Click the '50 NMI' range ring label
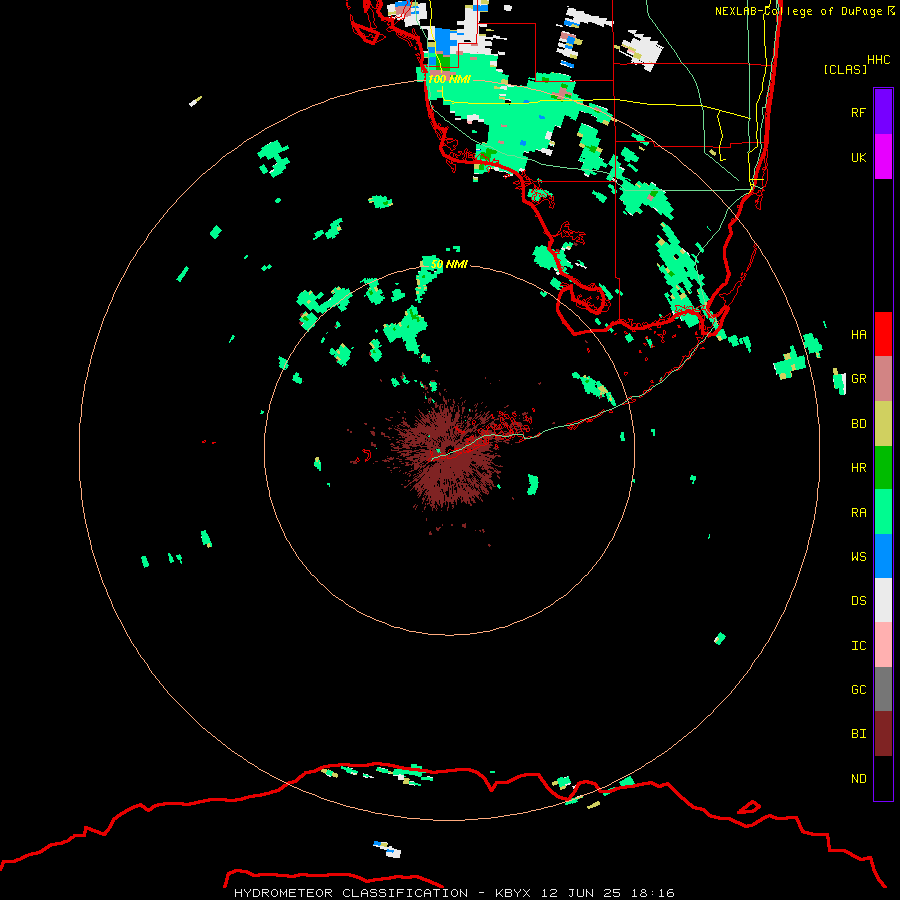Viewport: 900px width, 900px height. (x=449, y=264)
